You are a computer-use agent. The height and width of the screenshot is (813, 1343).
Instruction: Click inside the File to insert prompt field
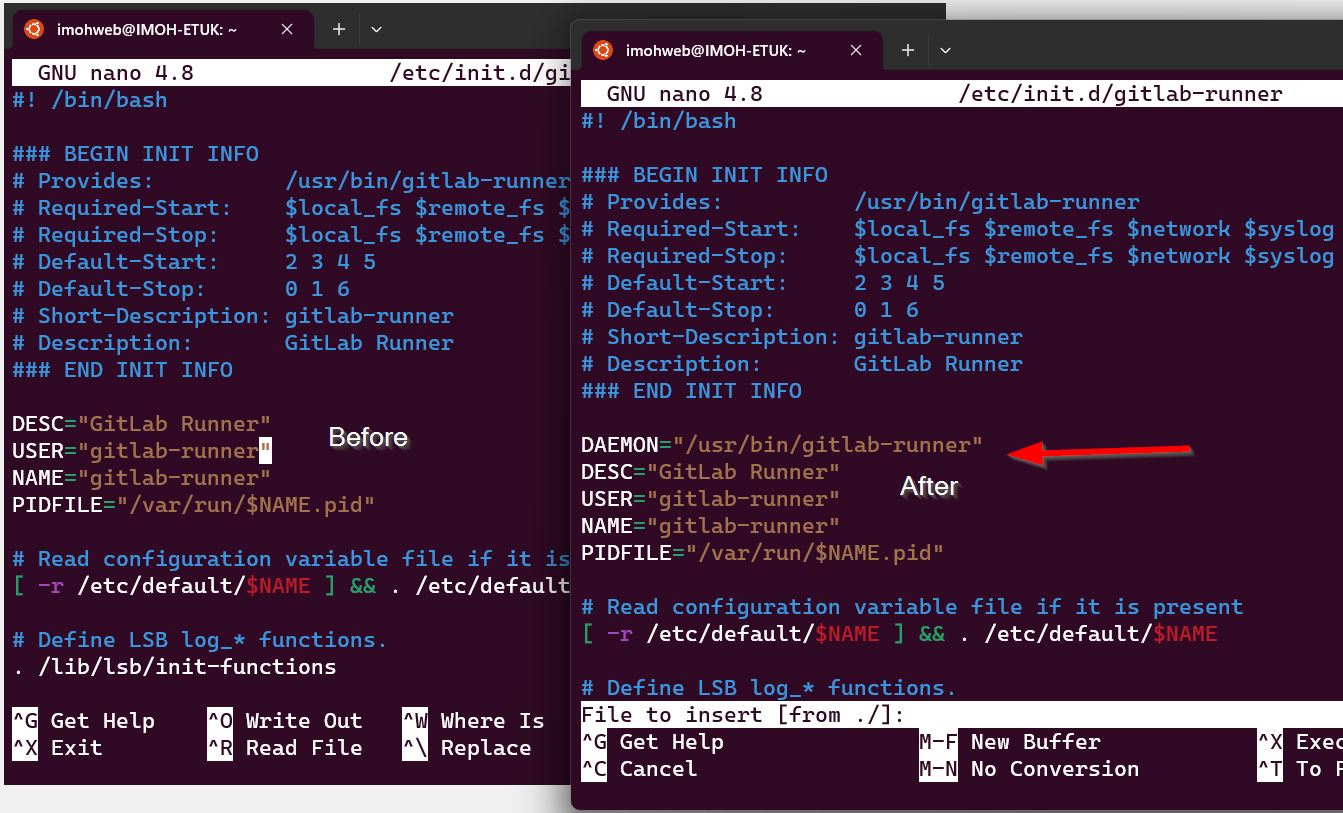coord(850,714)
